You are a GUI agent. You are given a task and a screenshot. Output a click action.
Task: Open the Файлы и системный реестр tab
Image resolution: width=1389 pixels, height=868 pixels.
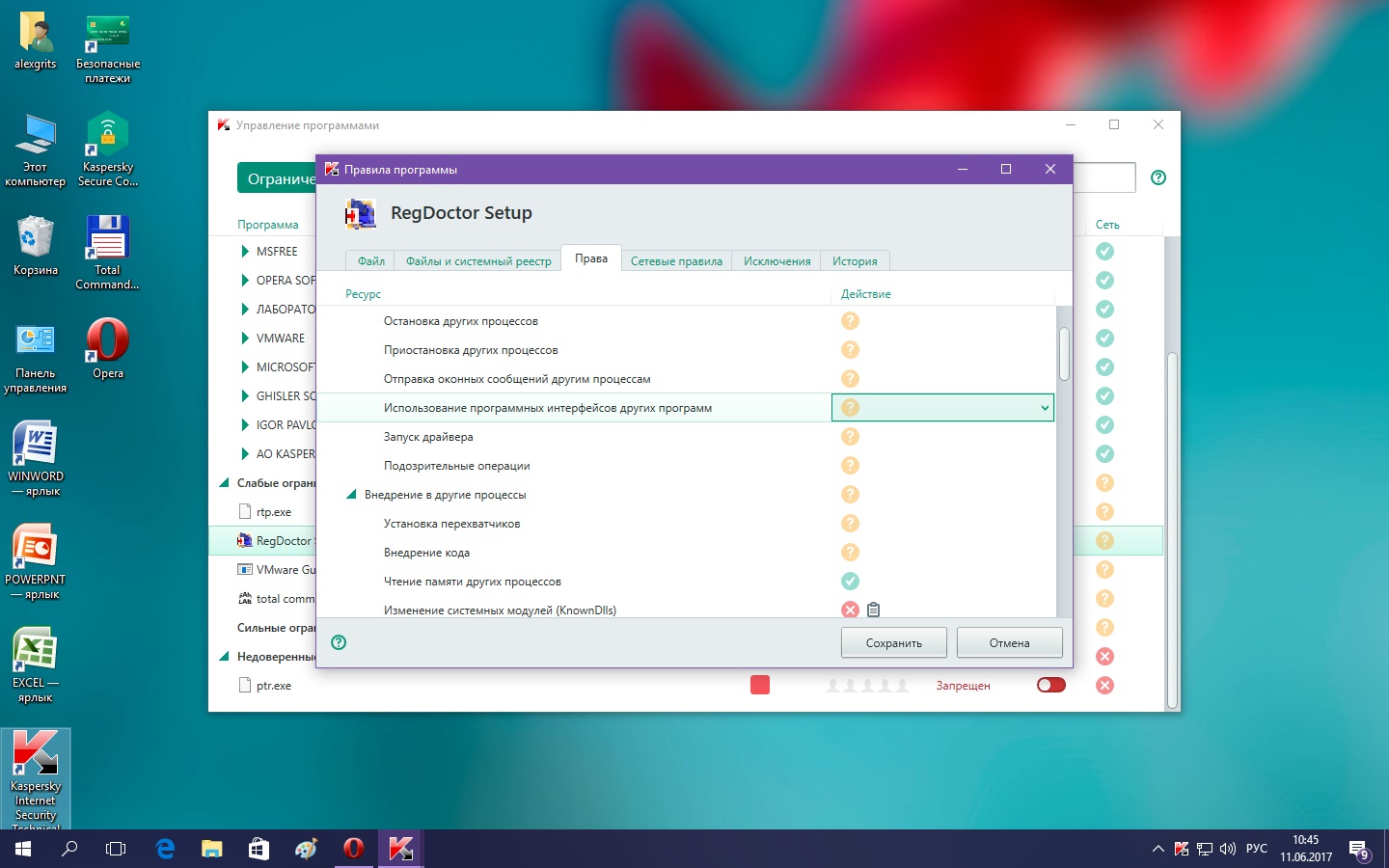(x=478, y=261)
